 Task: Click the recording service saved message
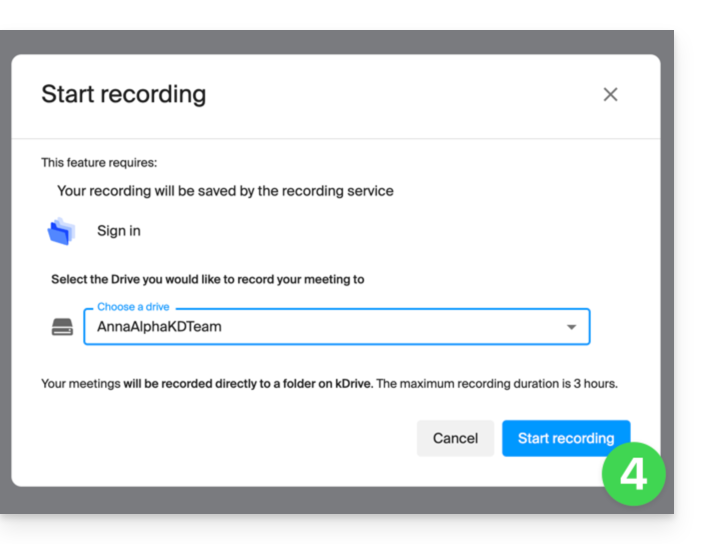coord(225,191)
